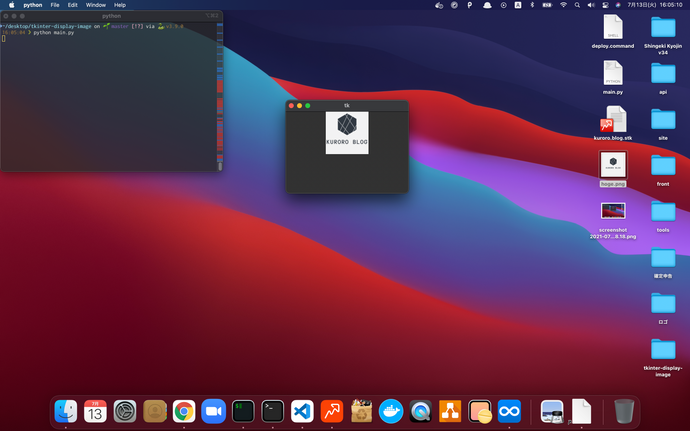Image resolution: width=690 pixels, height=431 pixels.
Task: Maximize the tk window with green button
Action: (x=308, y=106)
